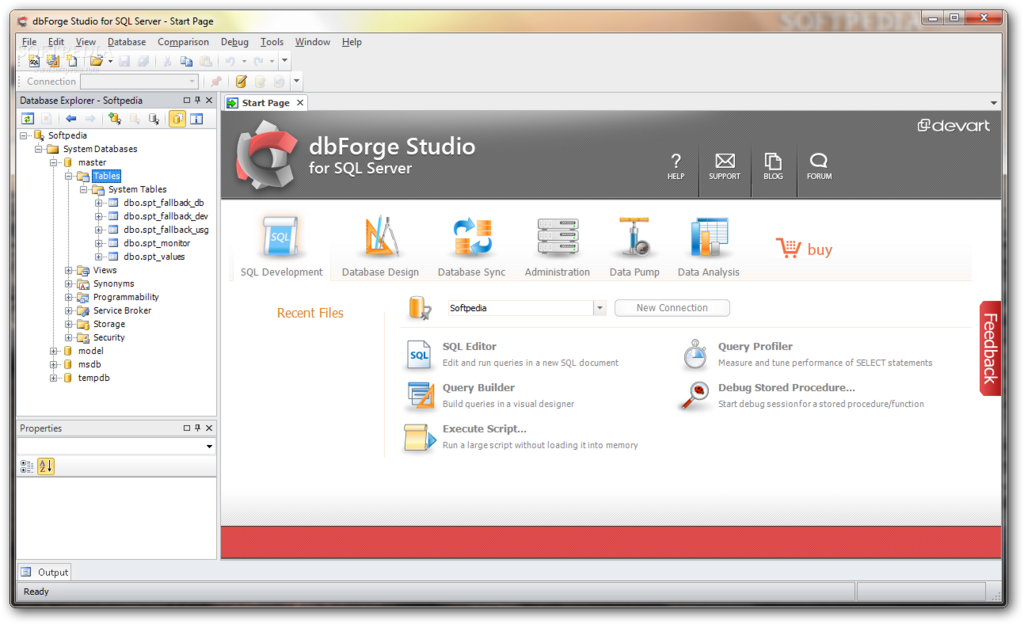
Task: Click the Support envelope icon
Action: pos(724,161)
